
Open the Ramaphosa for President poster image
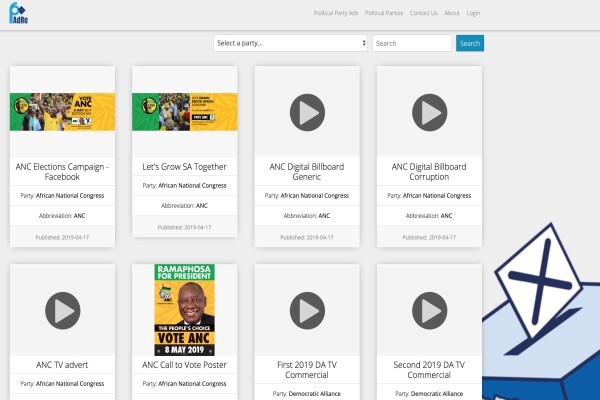point(184,310)
